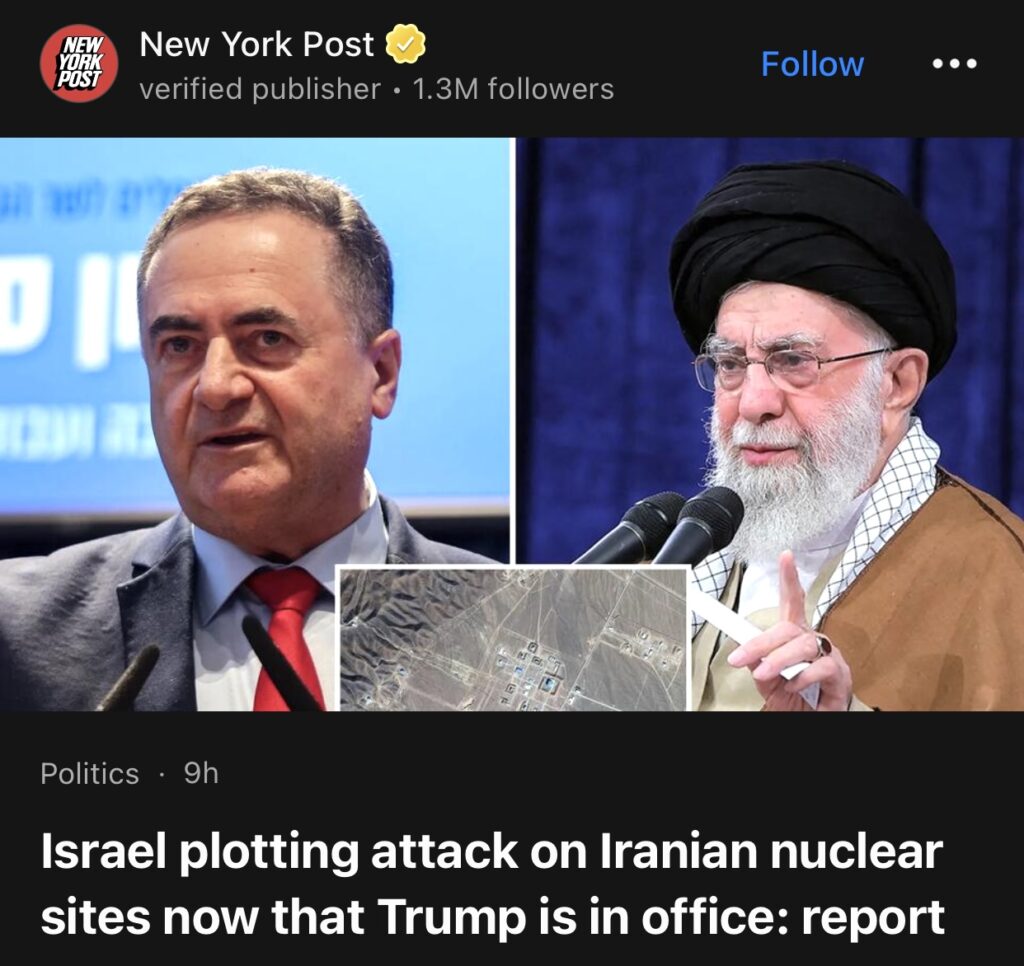This screenshot has width=1024, height=966.
Task: Open the inset satellite image of site
Action: 514,639
